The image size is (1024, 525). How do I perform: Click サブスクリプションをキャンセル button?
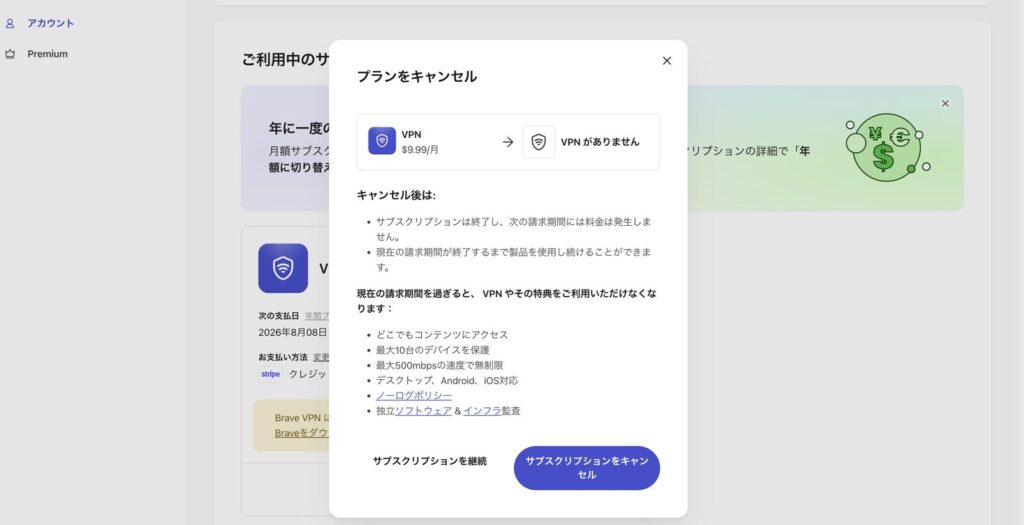coord(586,468)
